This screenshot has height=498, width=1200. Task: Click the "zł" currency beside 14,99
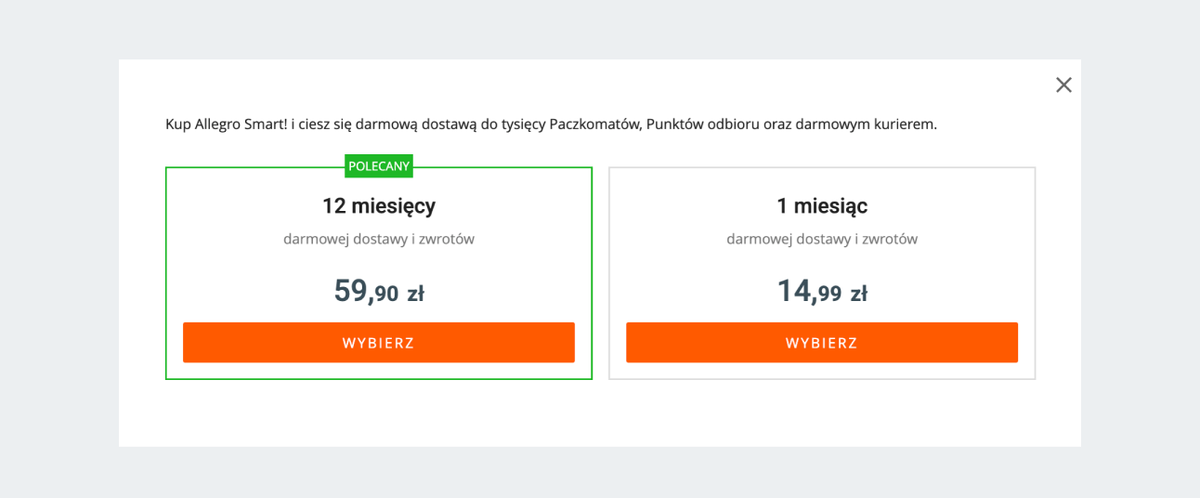(858, 294)
